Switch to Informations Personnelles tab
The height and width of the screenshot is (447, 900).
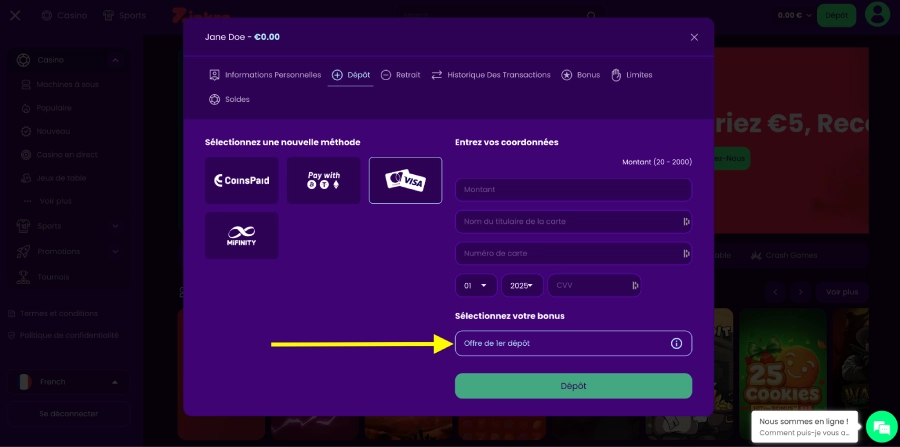pos(265,75)
